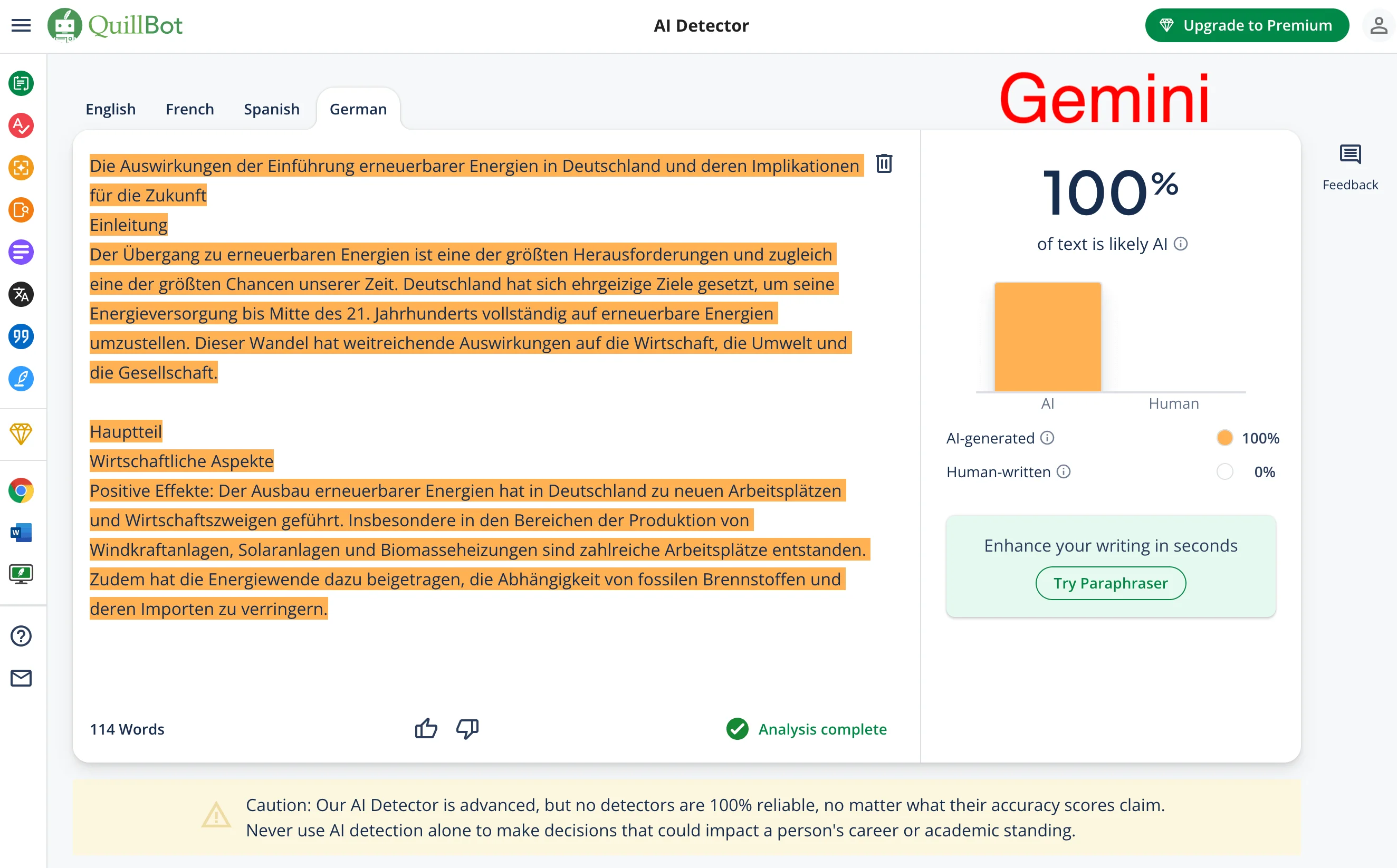This screenshot has height=868, width=1397.
Task: Open the Contact mail icon
Action: point(21,678)
